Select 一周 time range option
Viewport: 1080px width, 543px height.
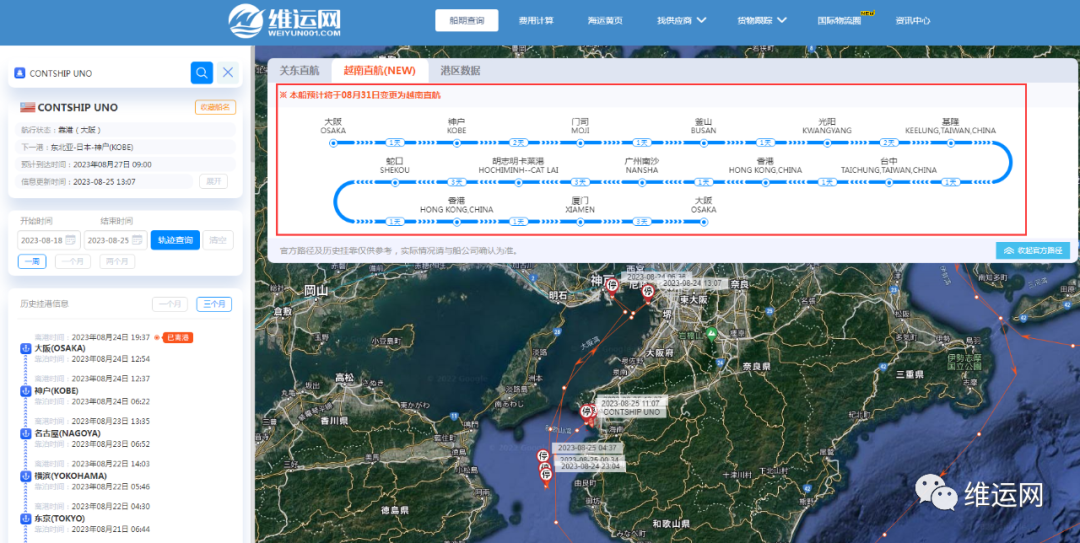tap(32, 262)
